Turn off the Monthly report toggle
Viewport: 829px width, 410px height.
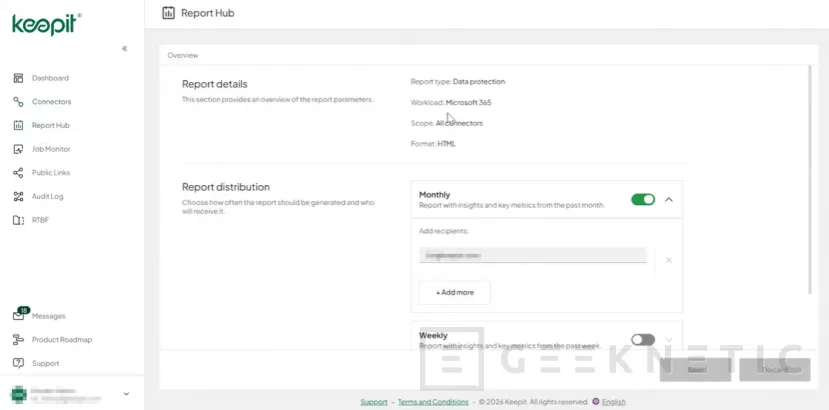tap(643, 199)
